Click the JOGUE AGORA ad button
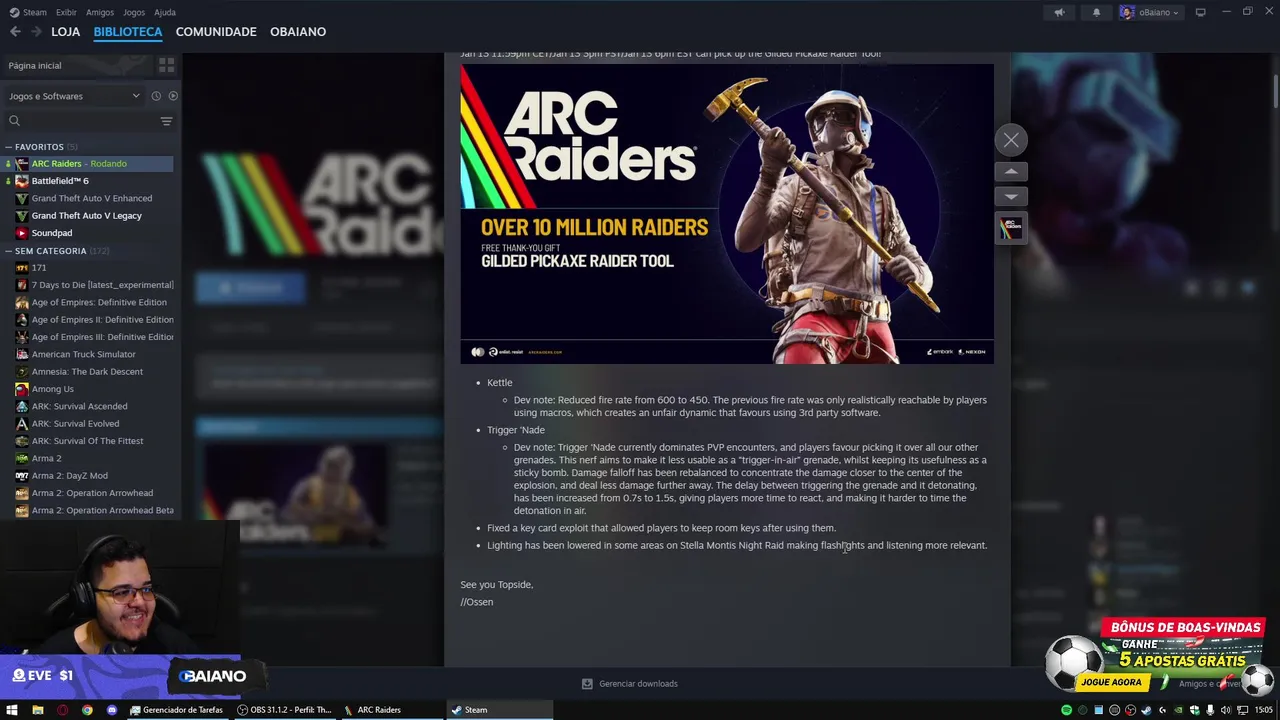This screenshot has width=1280, height=720. [x=1111, y=682]
